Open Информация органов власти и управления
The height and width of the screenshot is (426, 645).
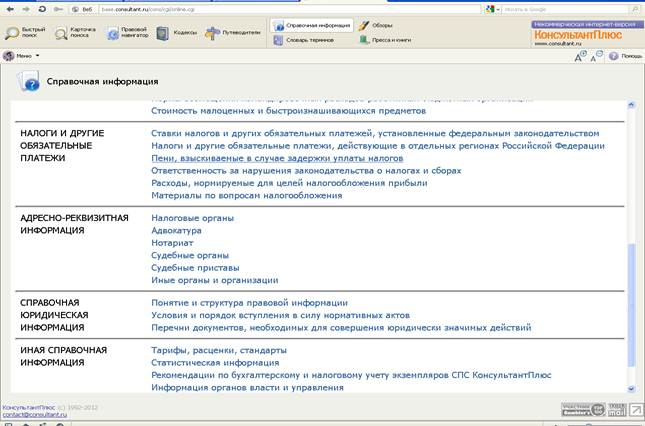(247, 387)
